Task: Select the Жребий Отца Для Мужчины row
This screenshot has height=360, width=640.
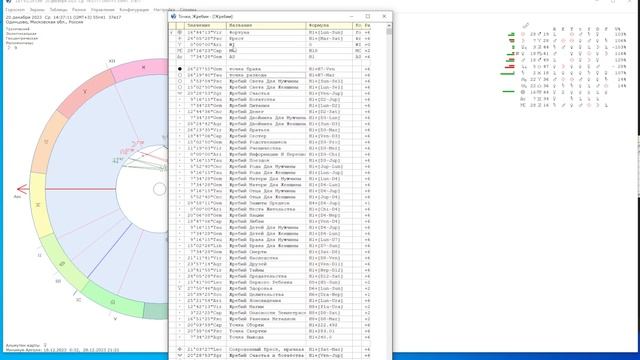Action: (x=269, y=191)
